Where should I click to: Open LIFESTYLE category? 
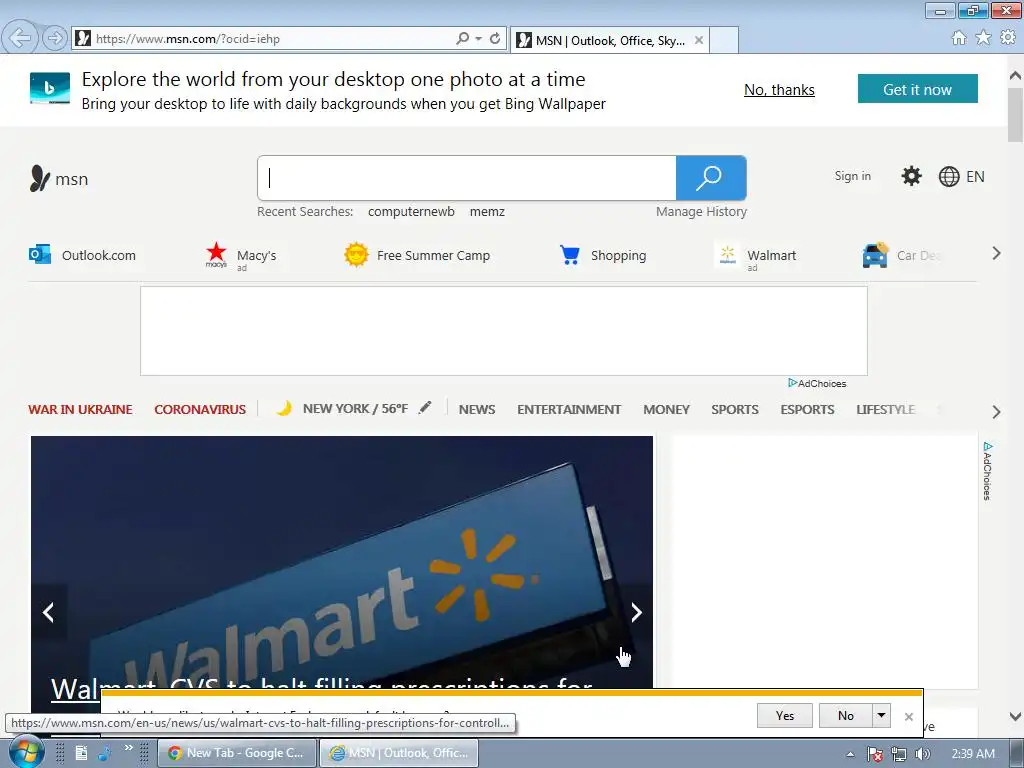pos(886,409)
